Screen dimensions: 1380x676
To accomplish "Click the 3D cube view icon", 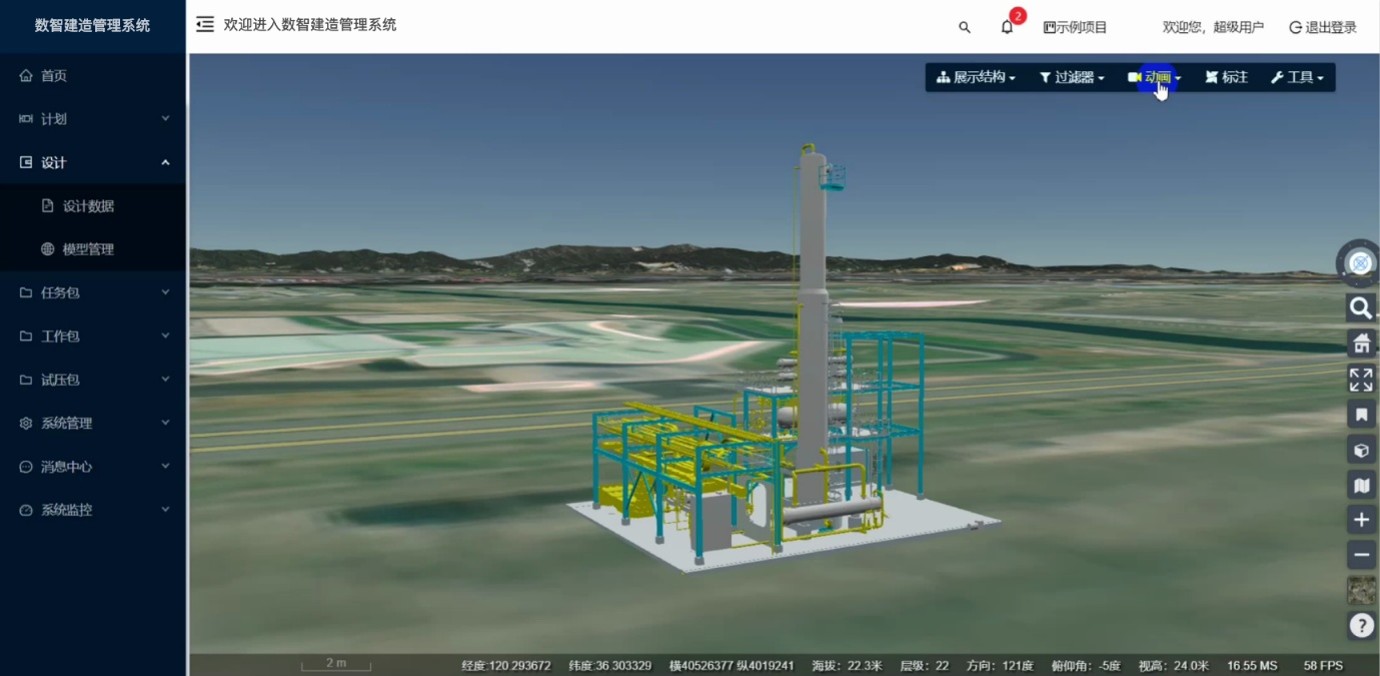I will coord(1361,450).
